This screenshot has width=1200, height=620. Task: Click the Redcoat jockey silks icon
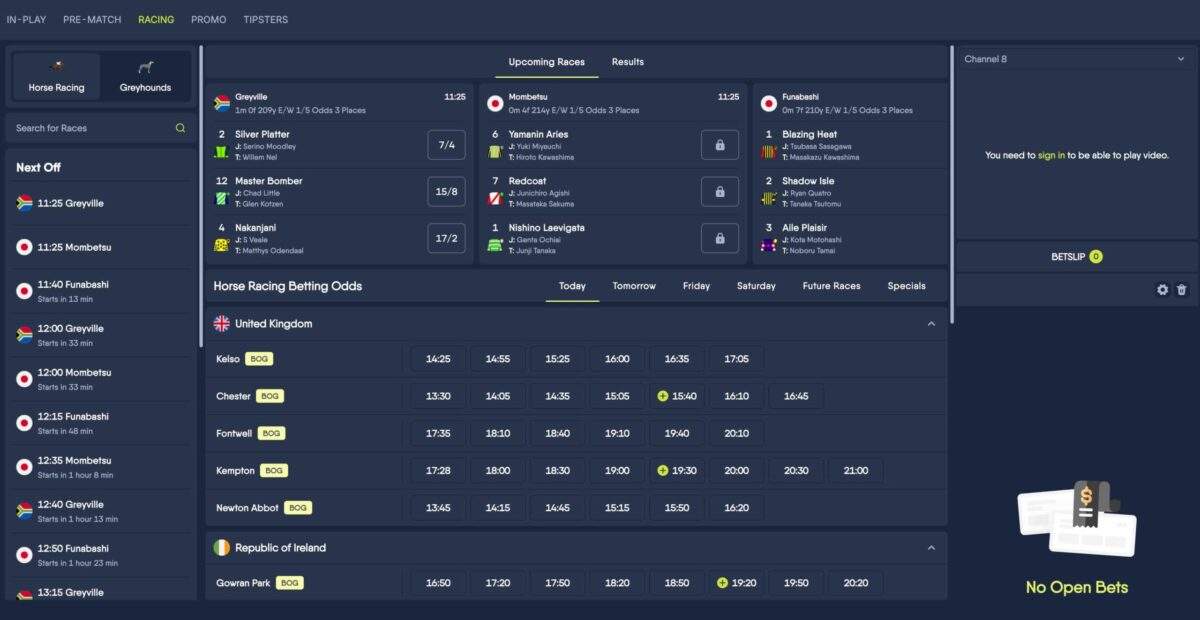click(494, 198)
